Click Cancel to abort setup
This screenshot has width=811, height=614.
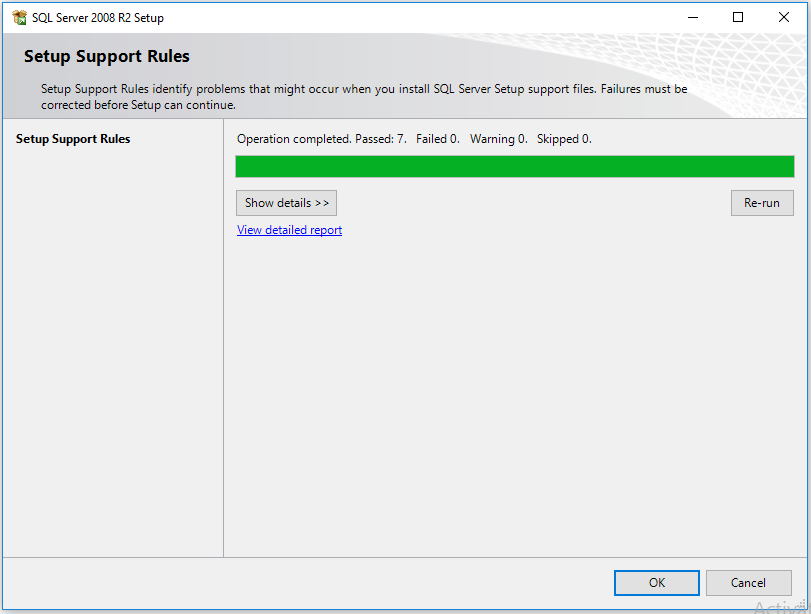point(748,583)
